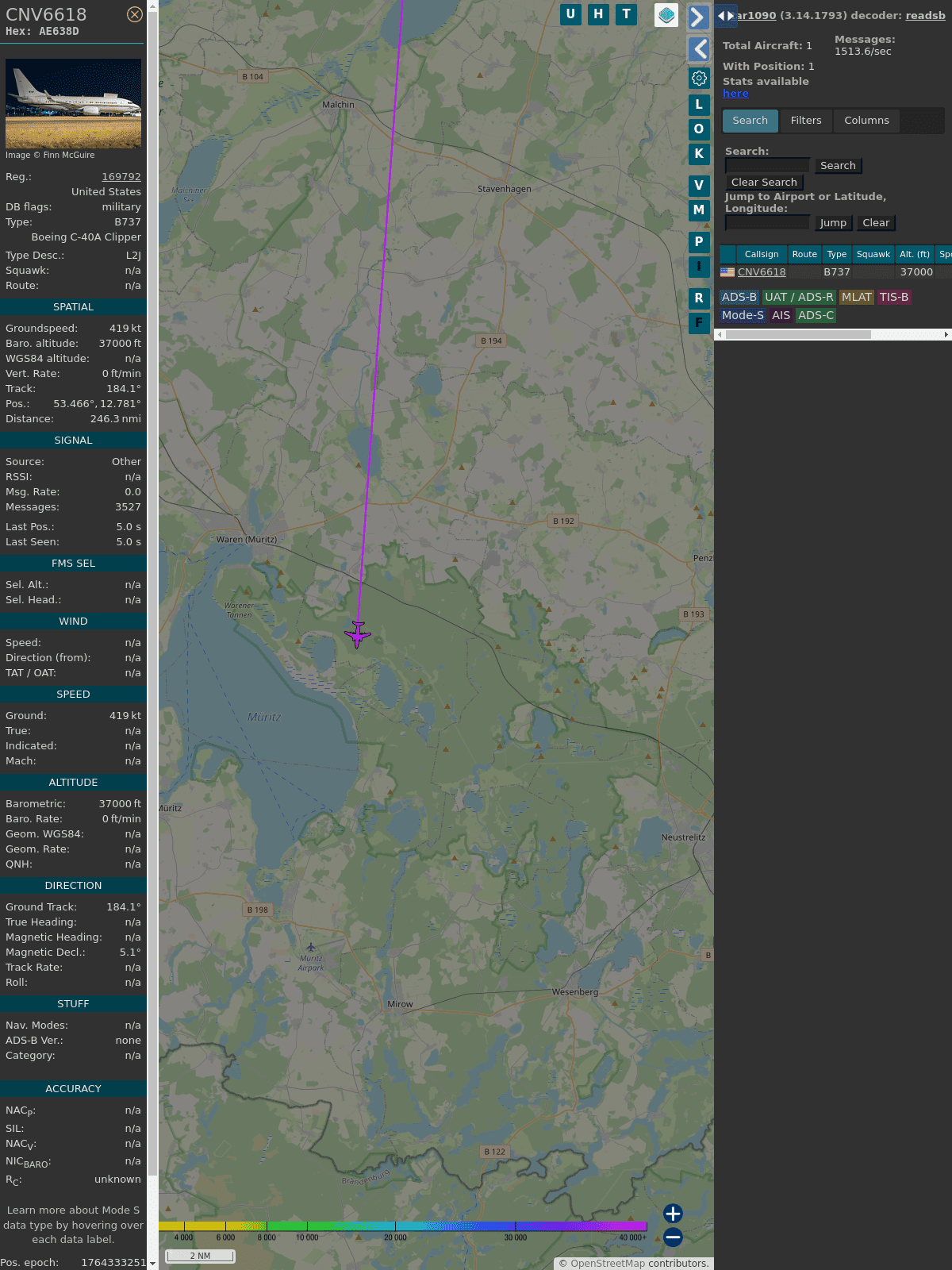Image resolution: width=952 pixels, height=1270 pixels.
Task: Toggle the U map button
Action: pos(570,14)
